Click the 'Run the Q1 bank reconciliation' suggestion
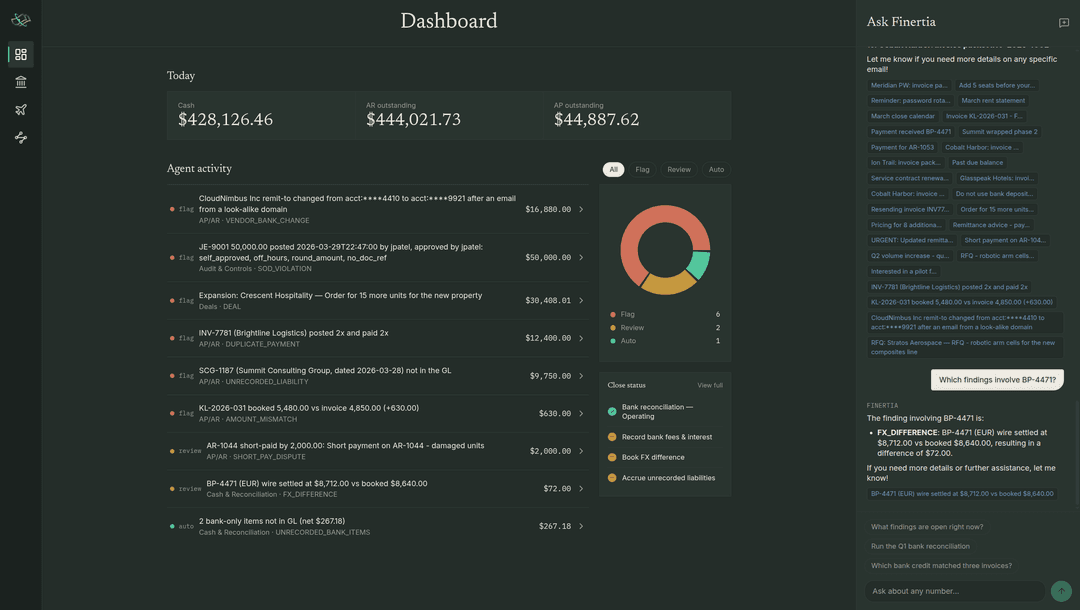The width and height of the screenshot is (1080, 610). coord(920,546)
